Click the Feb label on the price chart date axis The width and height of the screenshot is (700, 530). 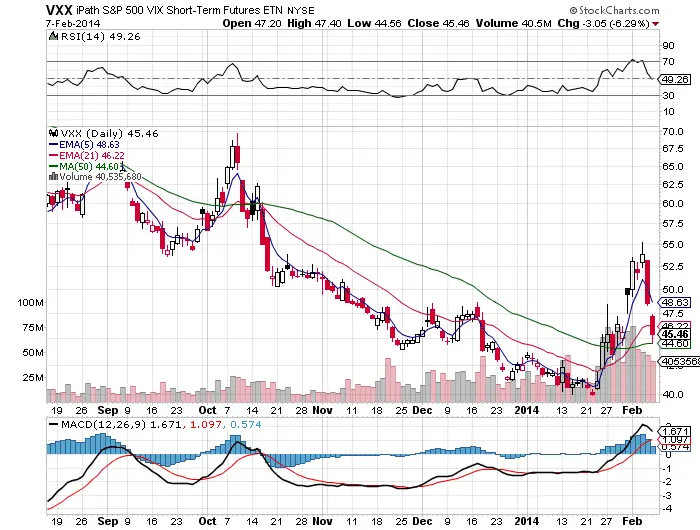click(632, 410)
